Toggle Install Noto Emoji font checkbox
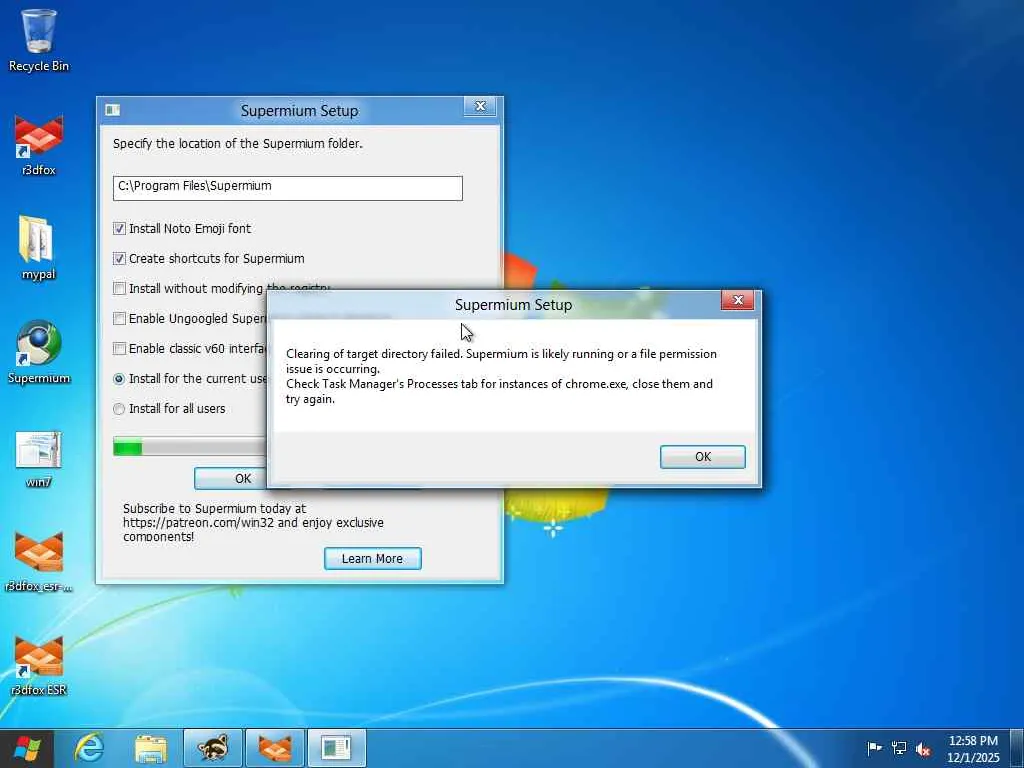This screenshot has height=768, width=1024. point(119,229)
